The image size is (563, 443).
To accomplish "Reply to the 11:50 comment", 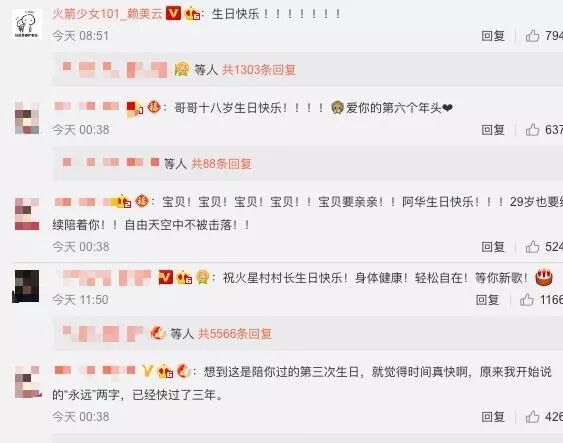I will (x=487, y=299).
